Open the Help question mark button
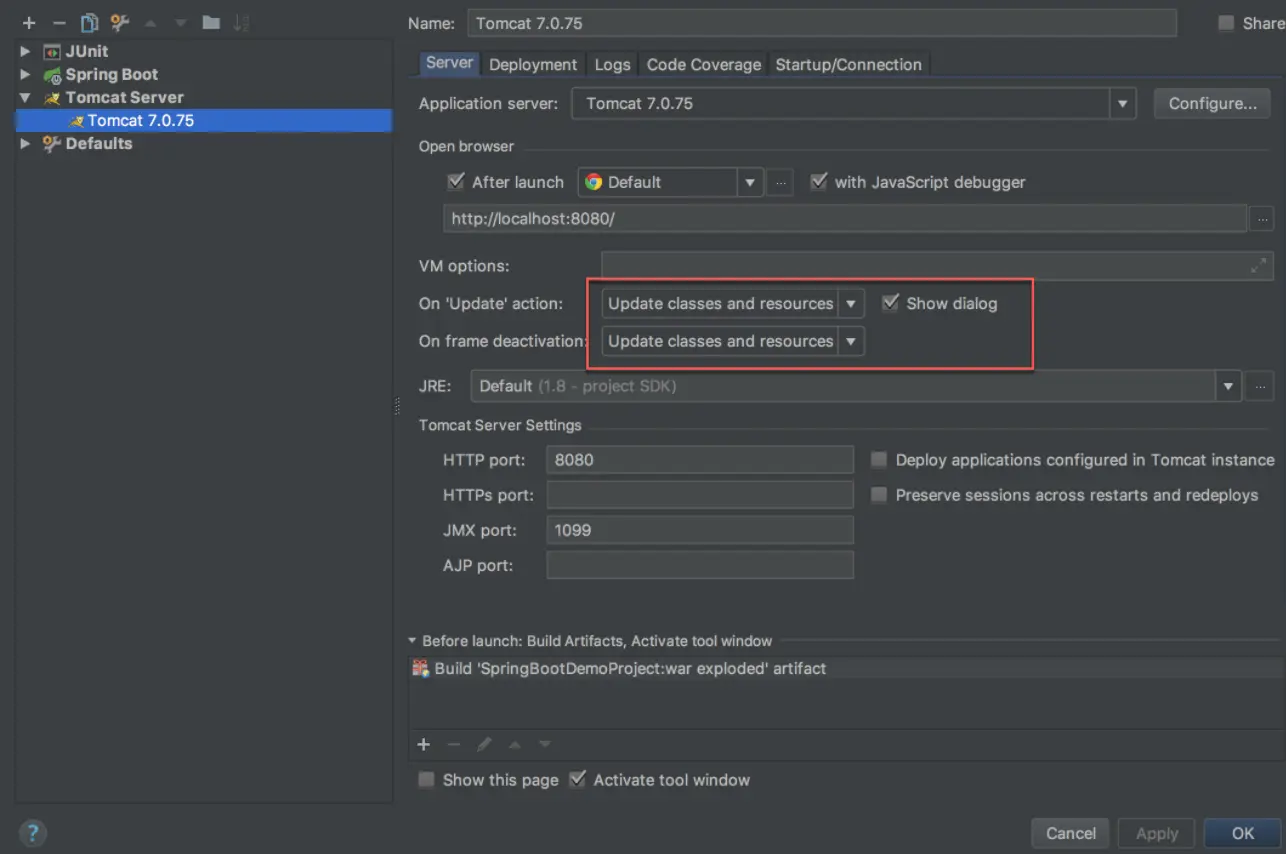 (x=32, y=832)
